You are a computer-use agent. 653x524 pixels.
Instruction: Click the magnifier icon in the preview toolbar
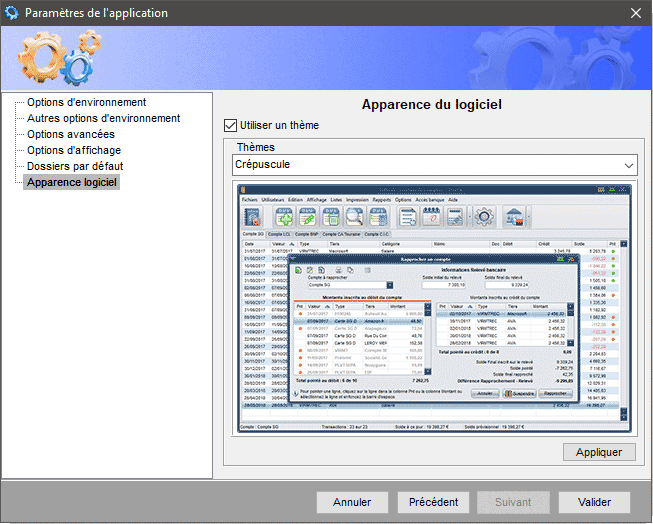click(353, 216)
